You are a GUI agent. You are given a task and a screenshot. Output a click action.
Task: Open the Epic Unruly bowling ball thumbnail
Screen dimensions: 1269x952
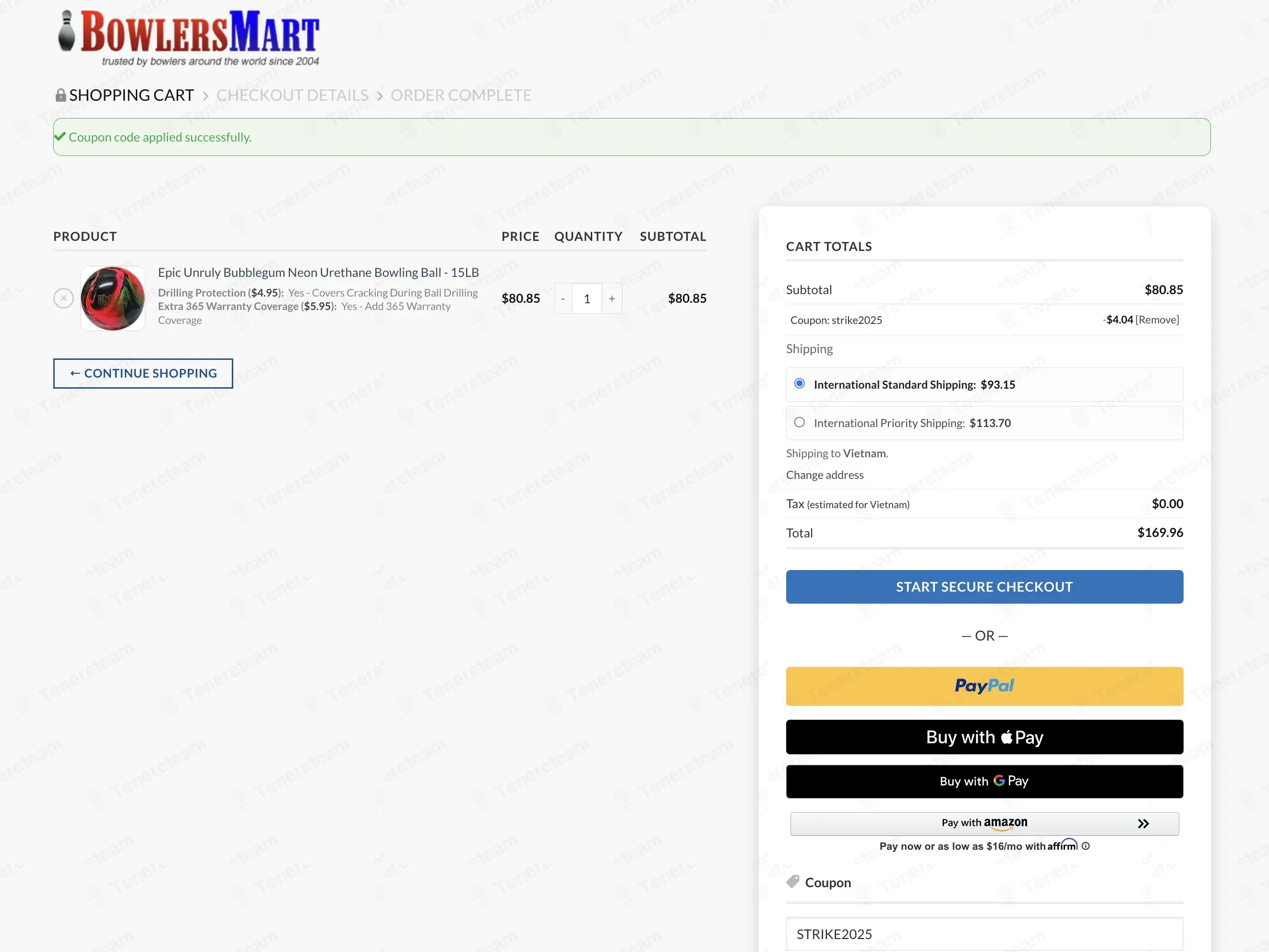point(112,298)
